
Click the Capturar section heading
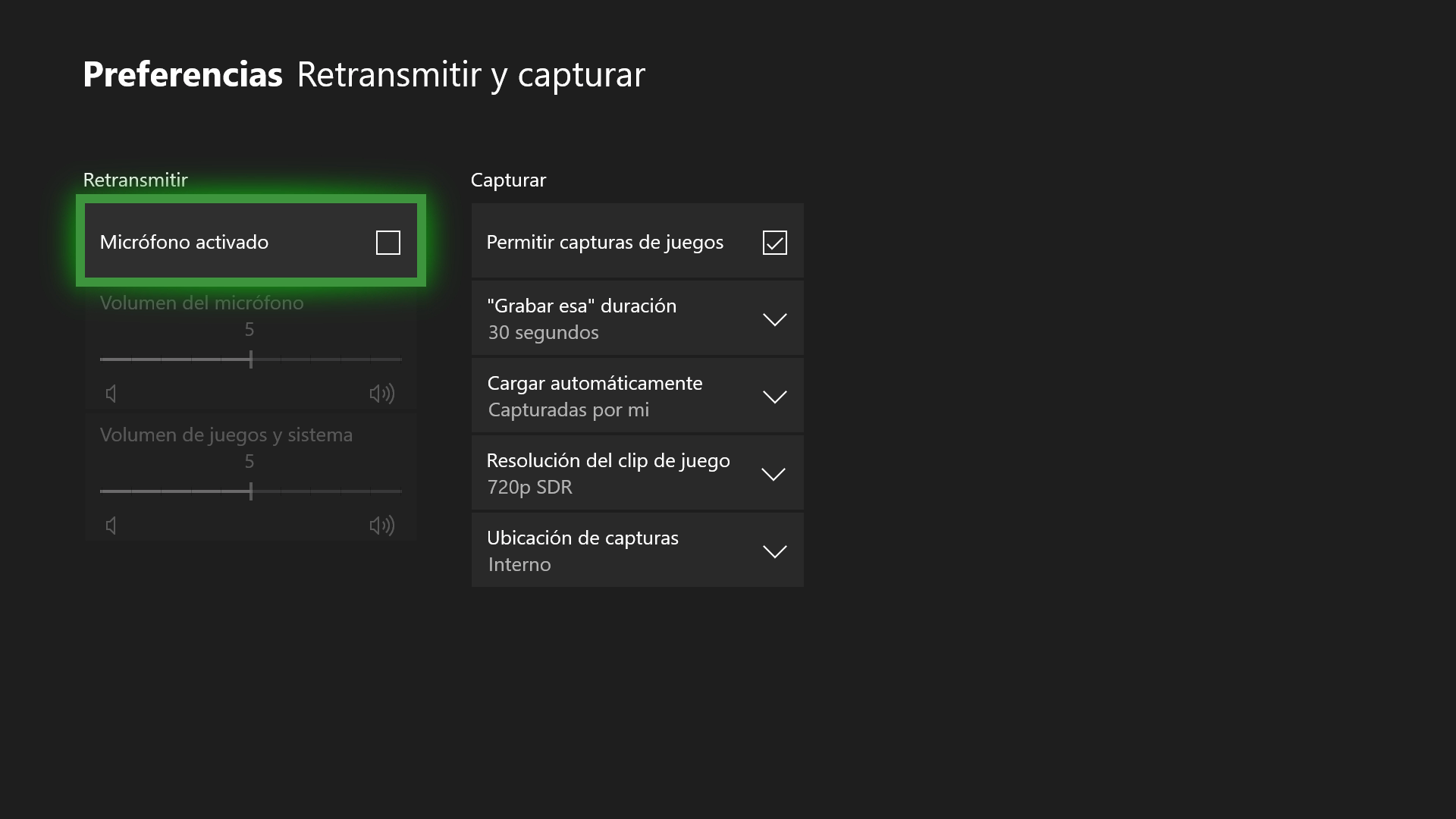coord(508,180)
